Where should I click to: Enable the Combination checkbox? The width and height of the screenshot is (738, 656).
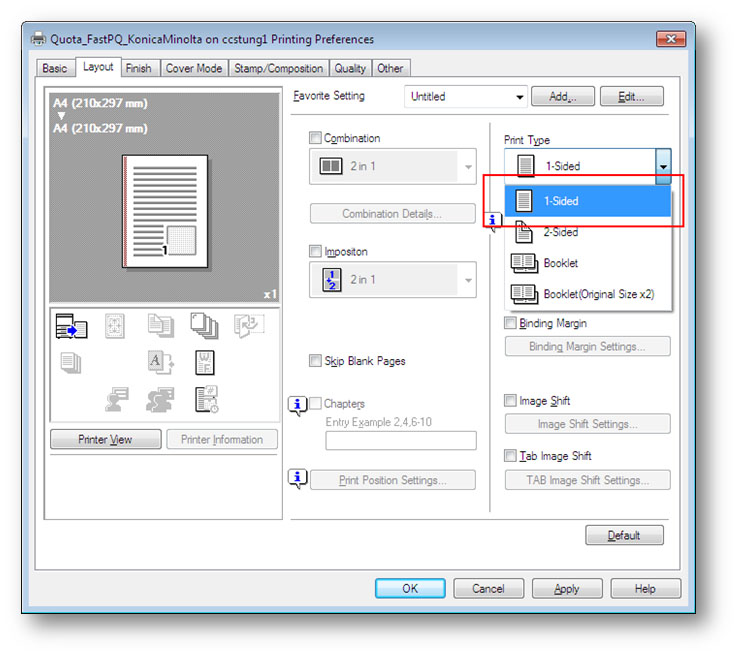(316, 139)
